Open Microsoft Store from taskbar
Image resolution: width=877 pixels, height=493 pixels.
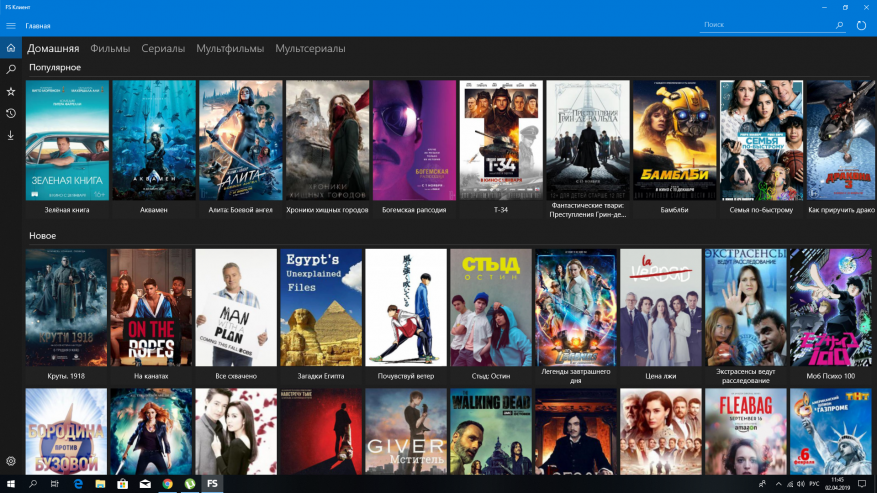122,483
